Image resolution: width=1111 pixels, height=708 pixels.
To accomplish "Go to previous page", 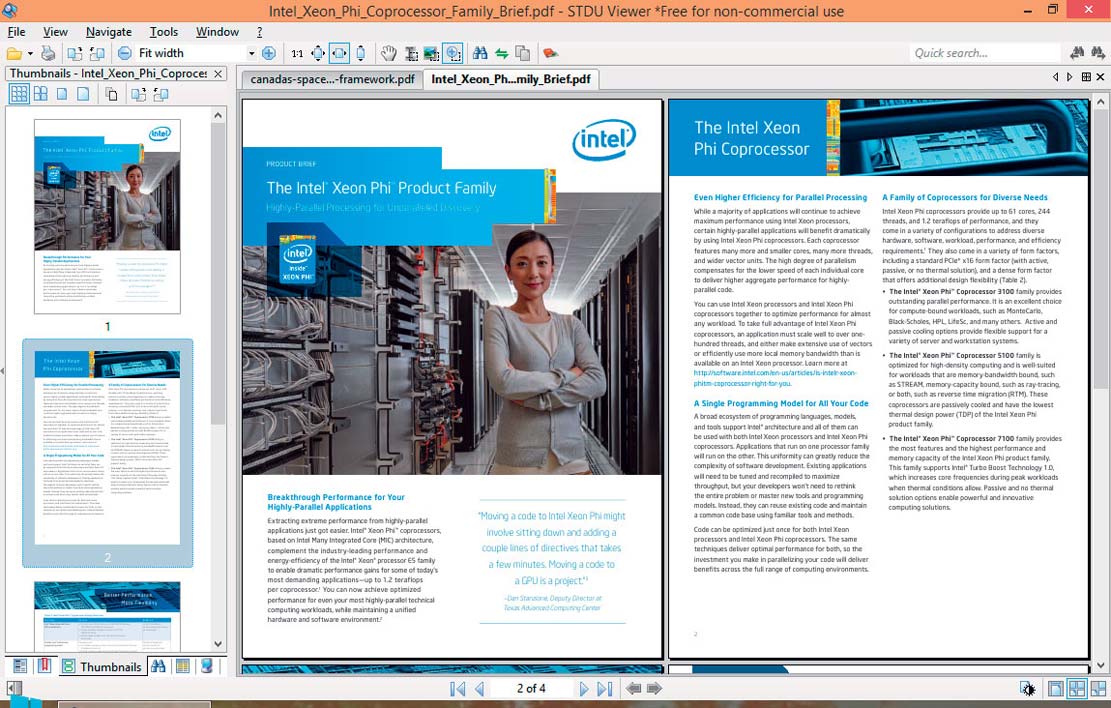I will coord(480,688).
